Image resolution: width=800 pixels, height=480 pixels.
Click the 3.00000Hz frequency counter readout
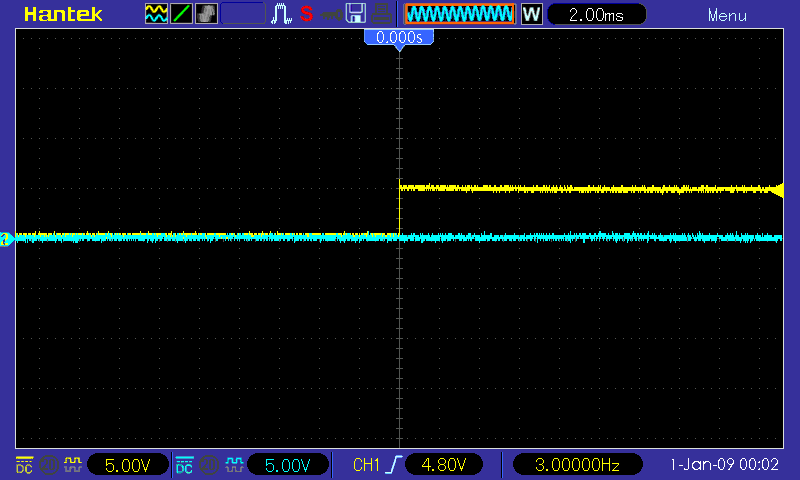tap(577, 465)
